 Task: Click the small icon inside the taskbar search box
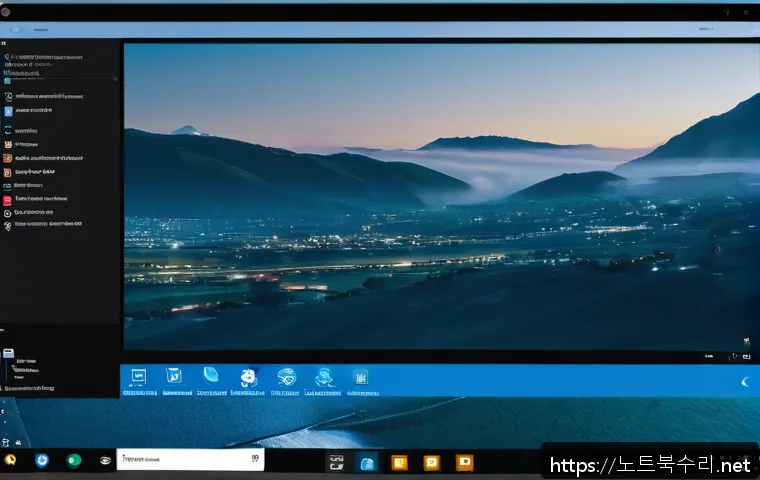pyautogui.click(x=256, y=459)
